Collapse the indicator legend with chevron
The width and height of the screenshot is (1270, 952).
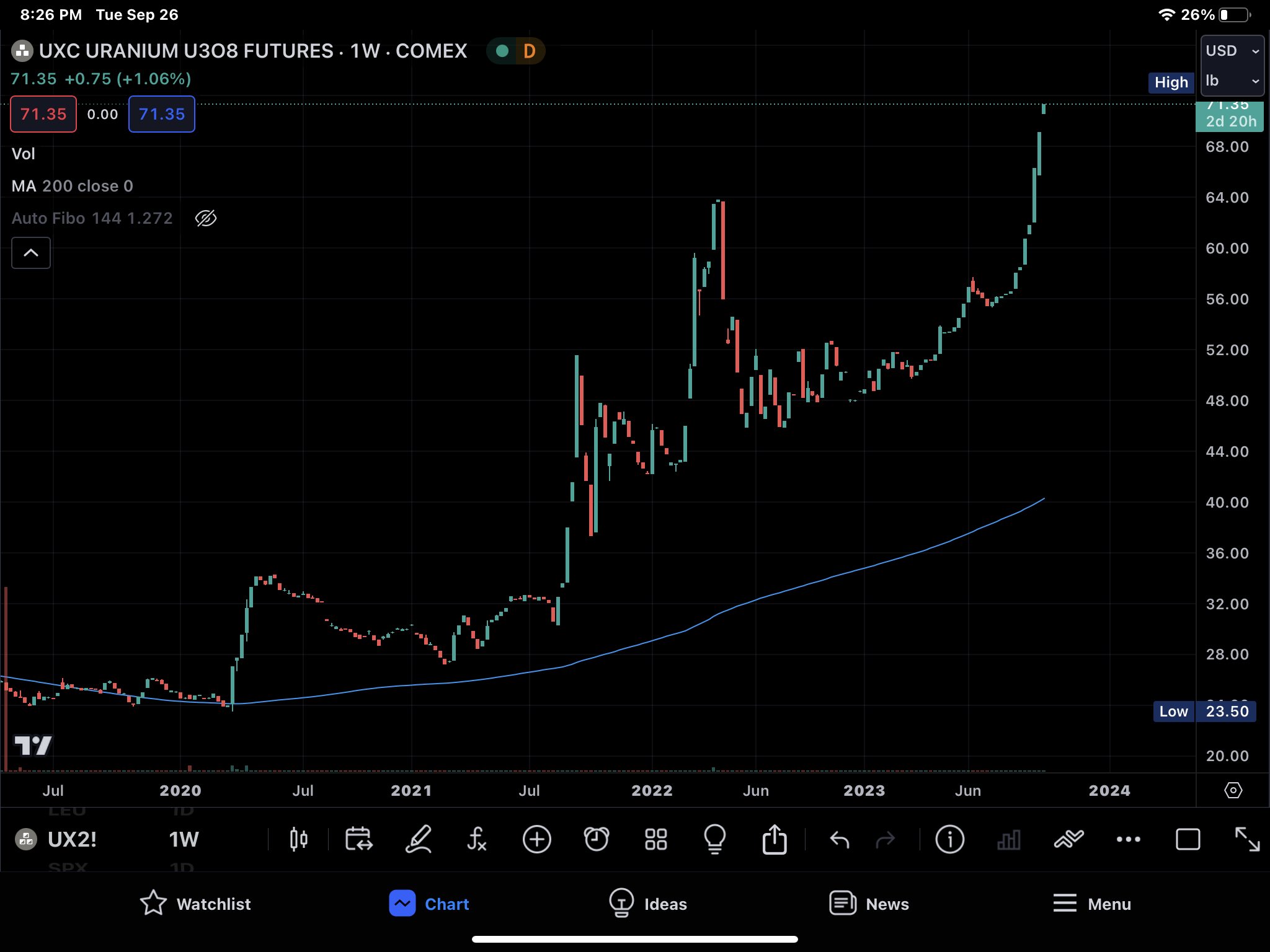(31, 253)
